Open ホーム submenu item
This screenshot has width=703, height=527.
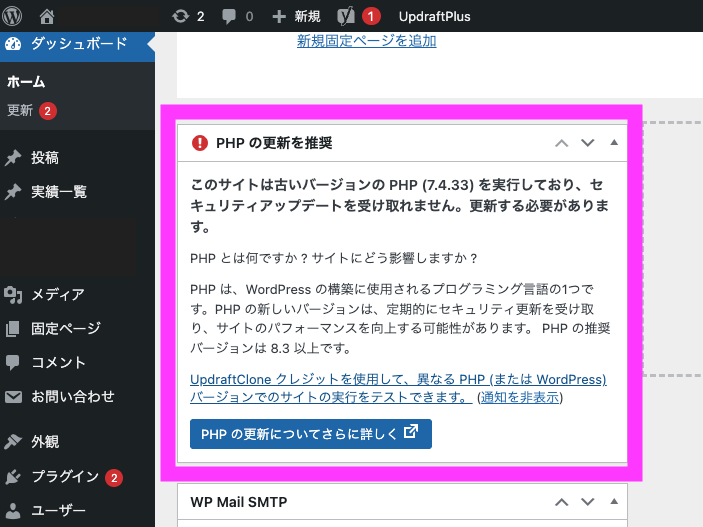[x=26, y=82]
